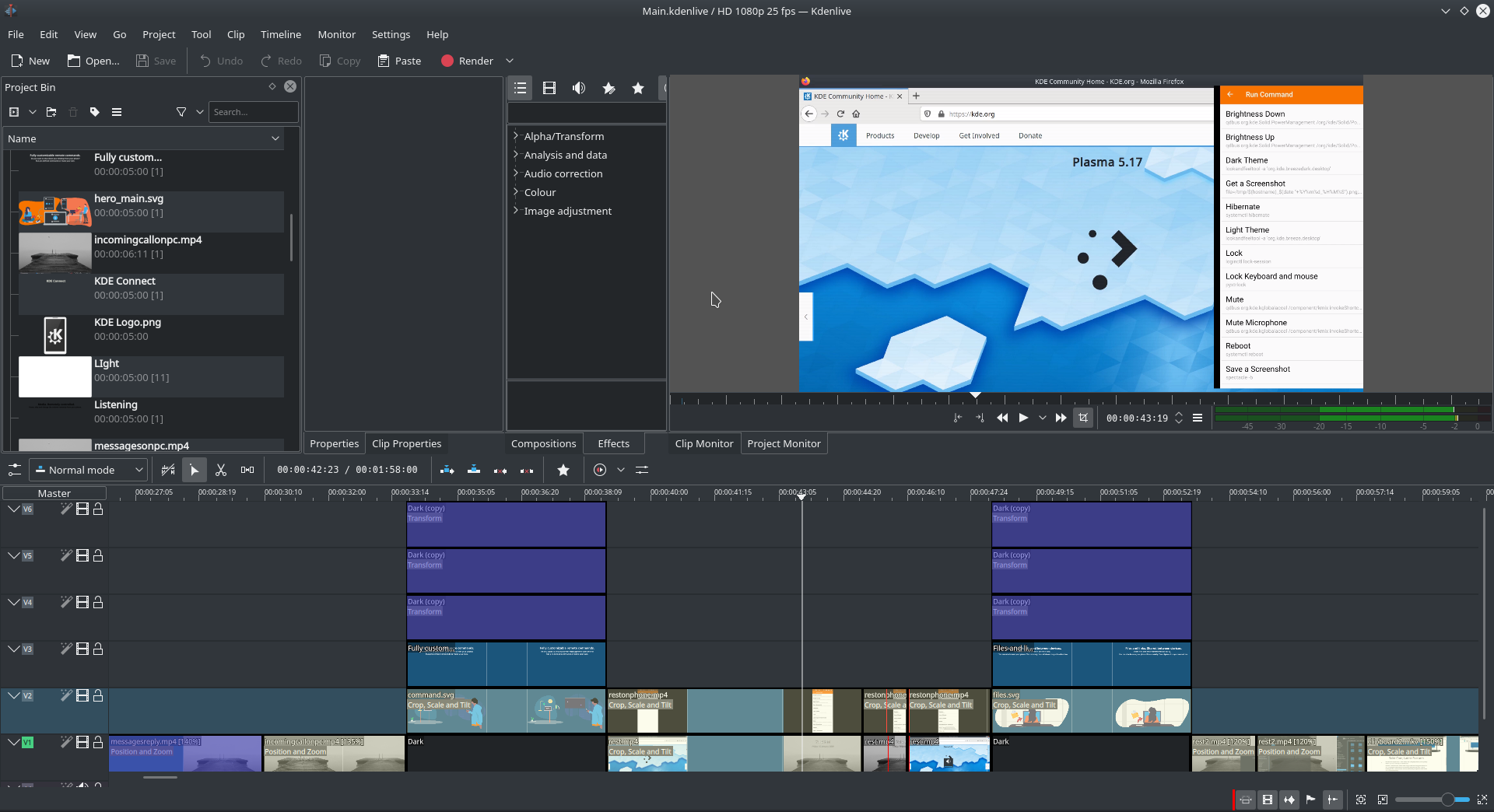
Task: Toggle show markers flag in status bar
Action: (x=1311, y=800)
